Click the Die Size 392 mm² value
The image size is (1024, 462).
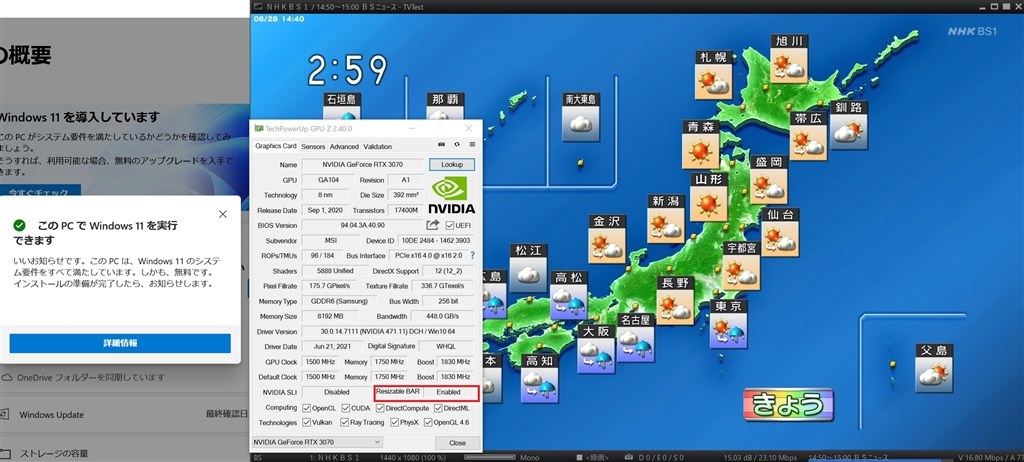point(406,195)
